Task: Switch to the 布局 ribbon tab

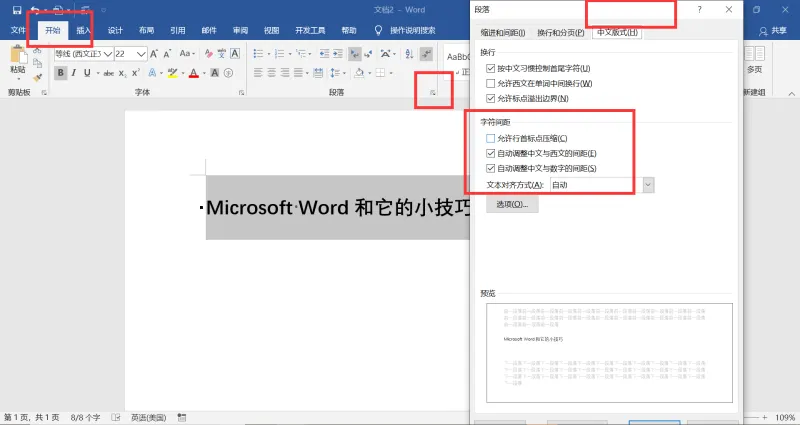Action: [146, 30]
